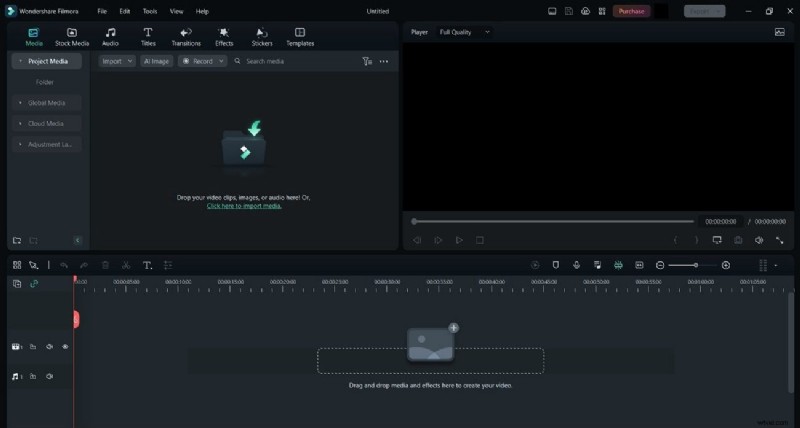The height and width of the screenshot is (428, 800).
Task: Set the mark out point
Action: (x=696, y=240)
